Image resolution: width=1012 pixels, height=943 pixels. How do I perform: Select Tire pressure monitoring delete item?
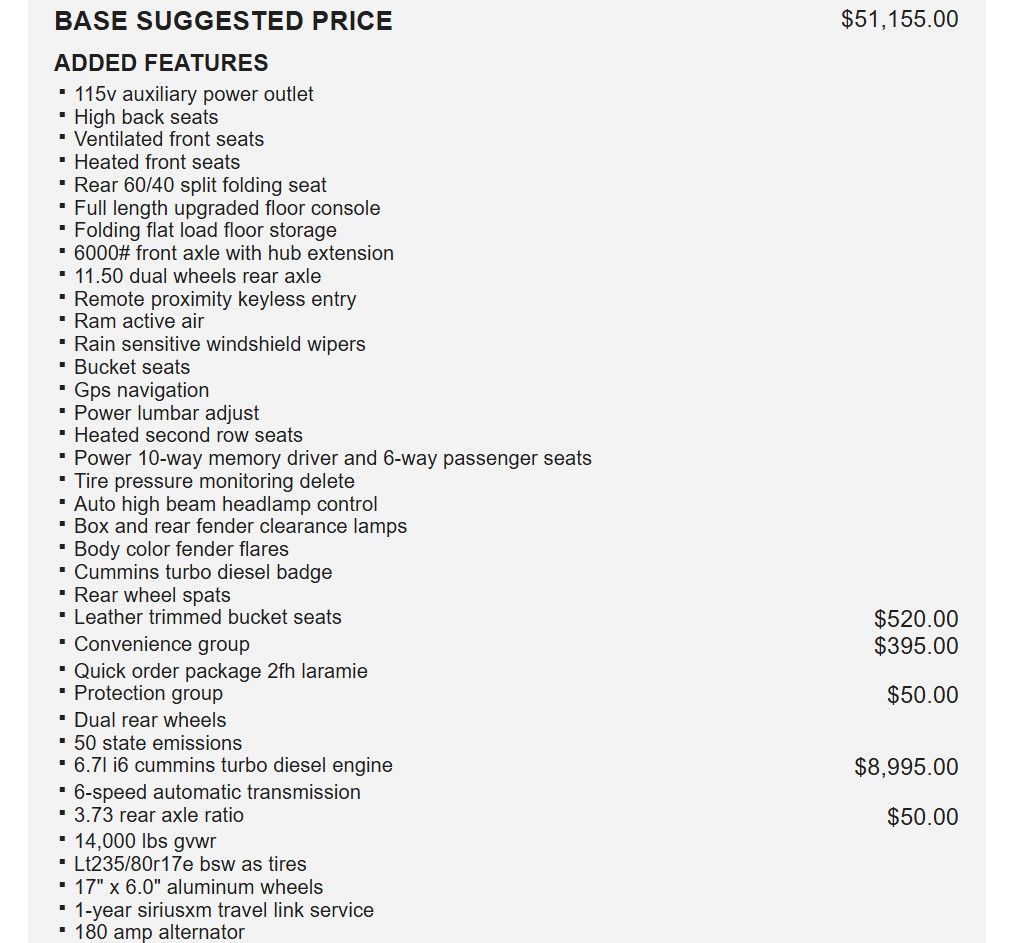pyautogui.click(x=214, y=481)
